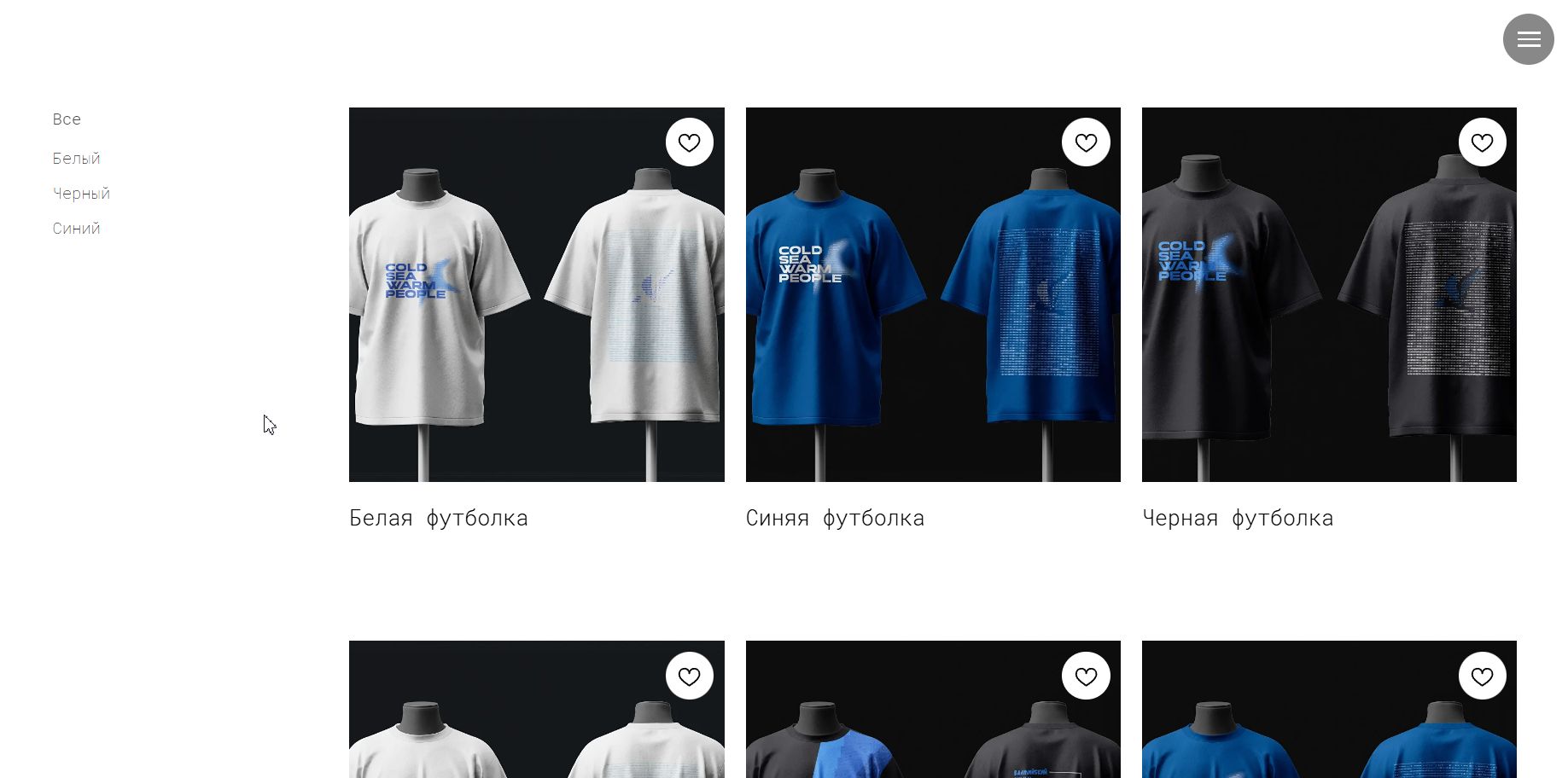Open second-row white t-shirt thumbnail
Viewport: 1568px width, 778px height.
(537, 710)
